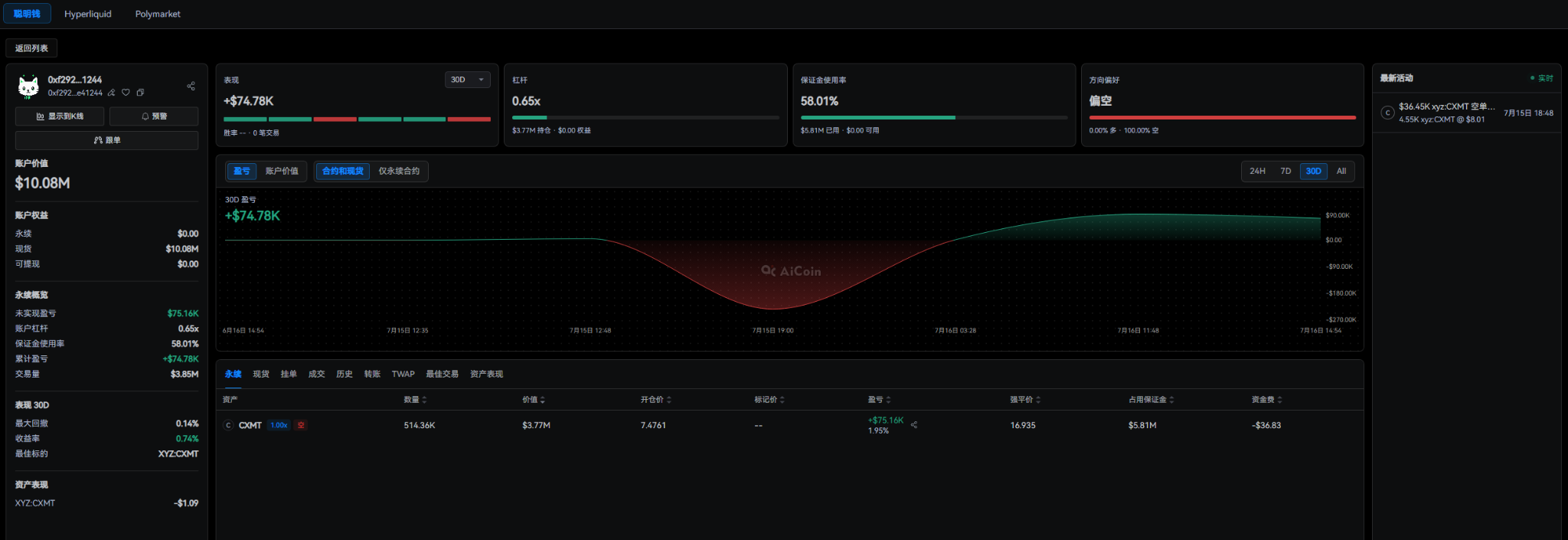Click the share icon beside wallet 0xf292...1244
The height and width of the screenshot is (540, 1568).
pyautogui.click(x=191, y=86)
